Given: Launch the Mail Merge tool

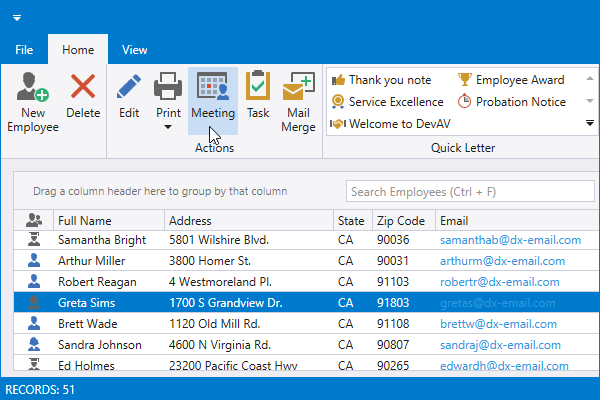Looking at the screenshot, I should point(297,87).
